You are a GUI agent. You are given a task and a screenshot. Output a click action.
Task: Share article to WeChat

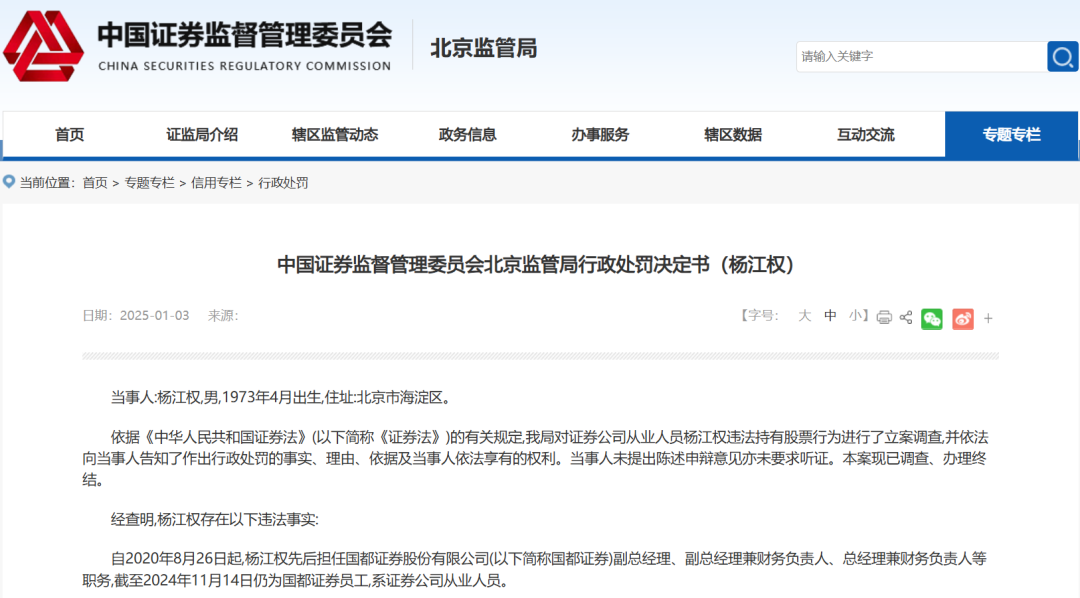(x=932, y=318)
